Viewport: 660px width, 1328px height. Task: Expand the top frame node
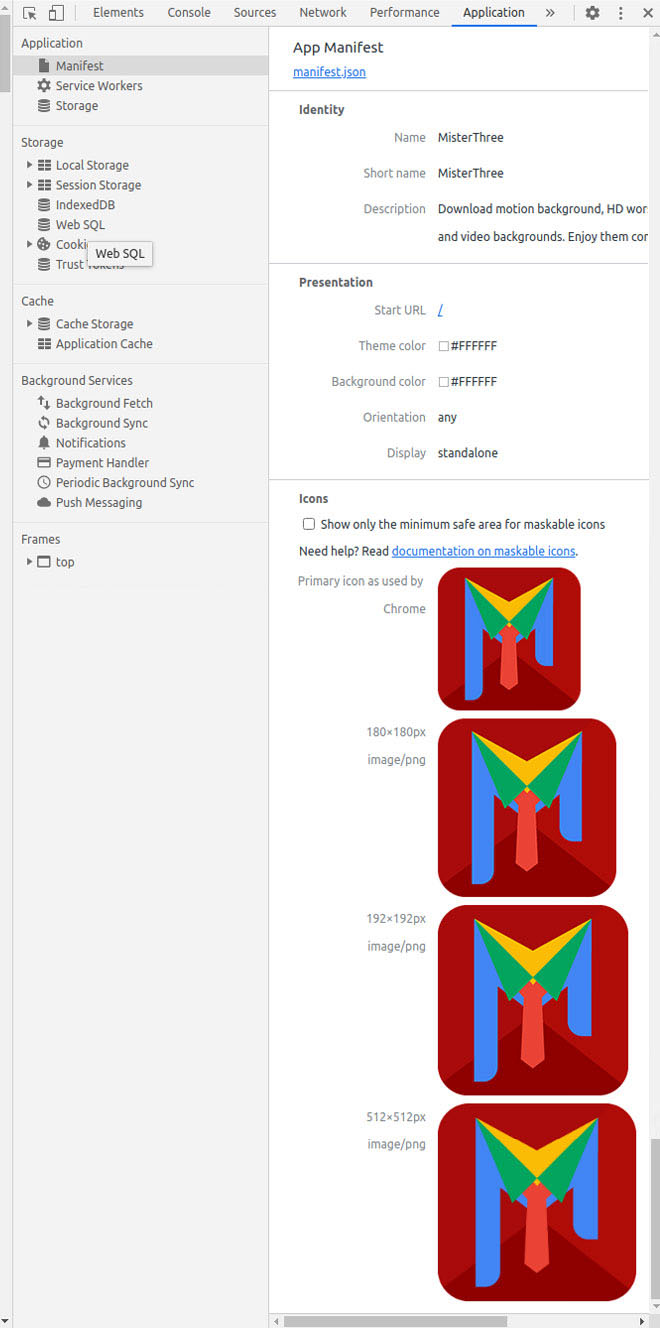click(x=29, y=562)
